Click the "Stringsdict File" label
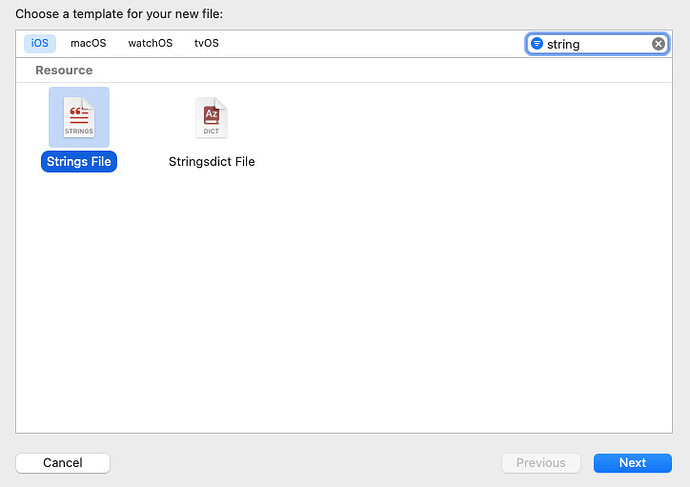Viewport: 690px width, 487px height. (212, 161)
